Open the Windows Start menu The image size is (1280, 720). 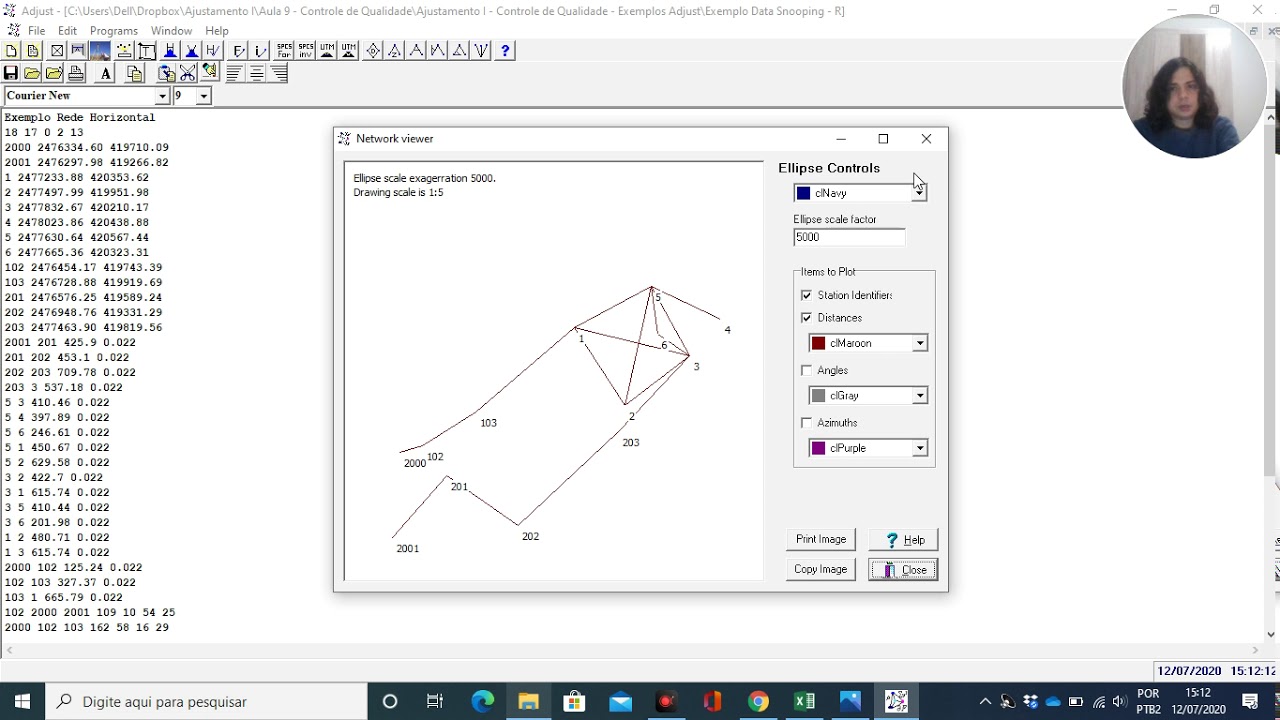click(22, 701)
